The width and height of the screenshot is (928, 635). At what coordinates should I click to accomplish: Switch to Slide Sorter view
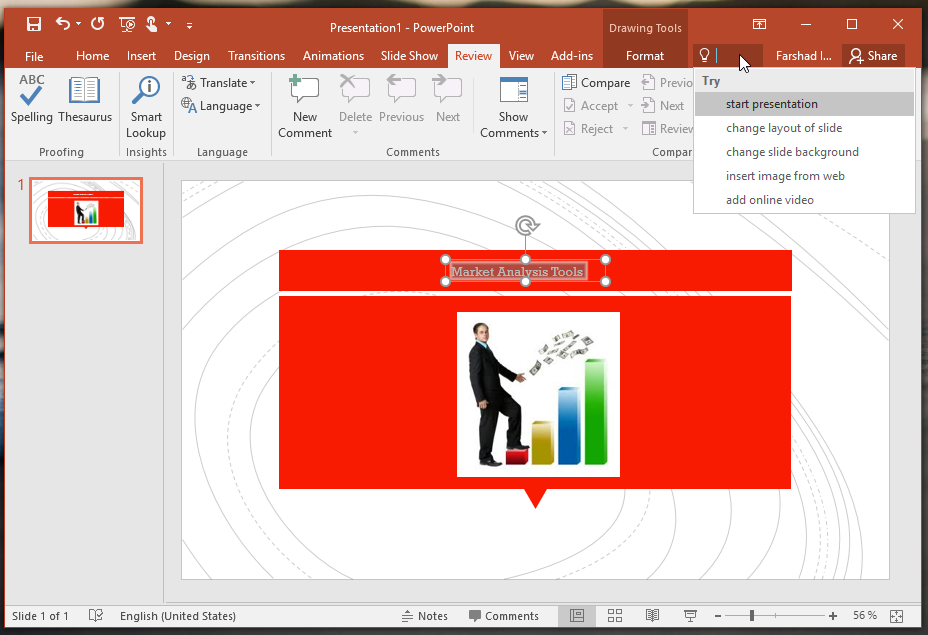pyautogui.click(x=615, y=616)
